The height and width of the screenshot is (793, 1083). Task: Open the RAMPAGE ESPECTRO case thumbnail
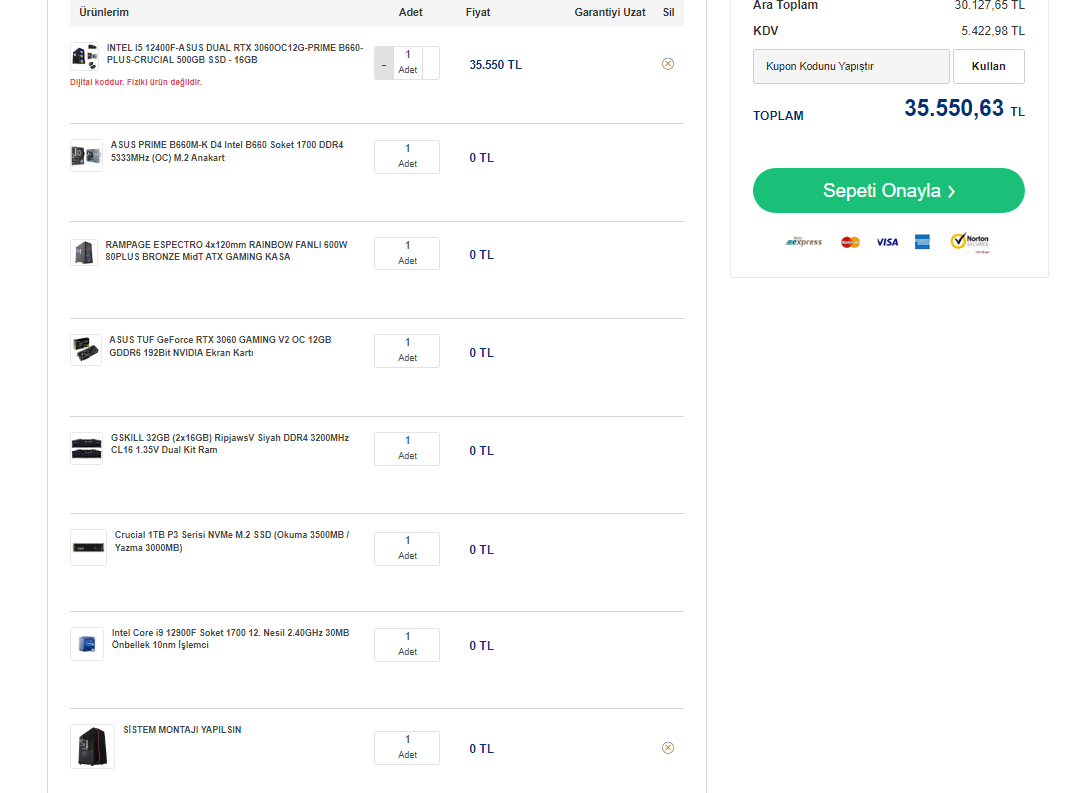[84, 253]
